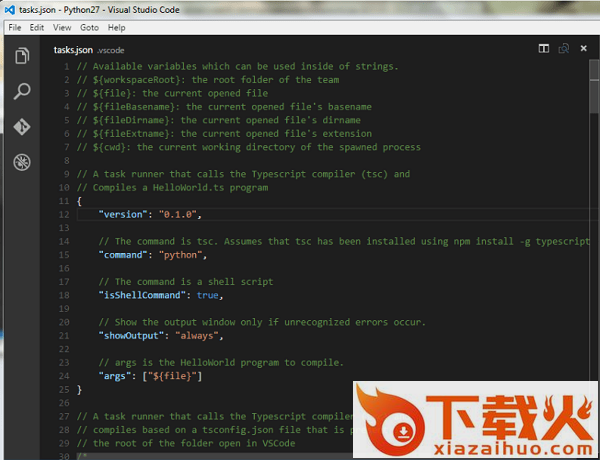Open the Explorer view in activity bar

coord(21,57)
